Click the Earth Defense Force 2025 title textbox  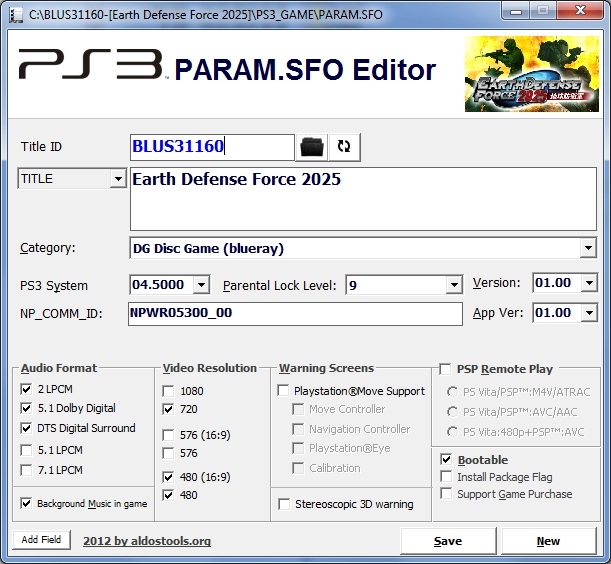pyautogui.click(x=363, y=199)
